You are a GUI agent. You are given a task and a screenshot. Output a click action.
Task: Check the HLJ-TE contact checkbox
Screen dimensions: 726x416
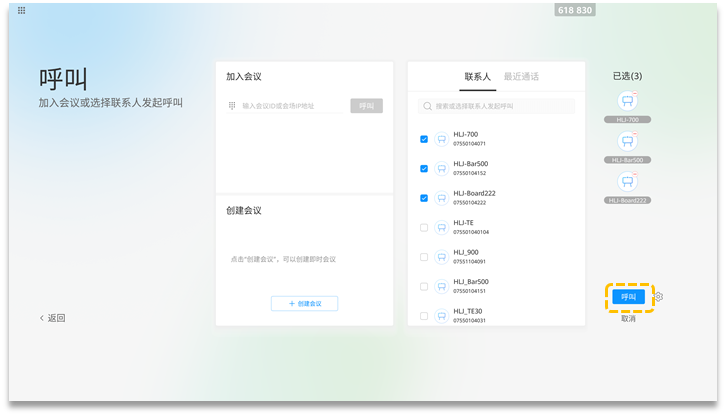click(x=424, y=228)
